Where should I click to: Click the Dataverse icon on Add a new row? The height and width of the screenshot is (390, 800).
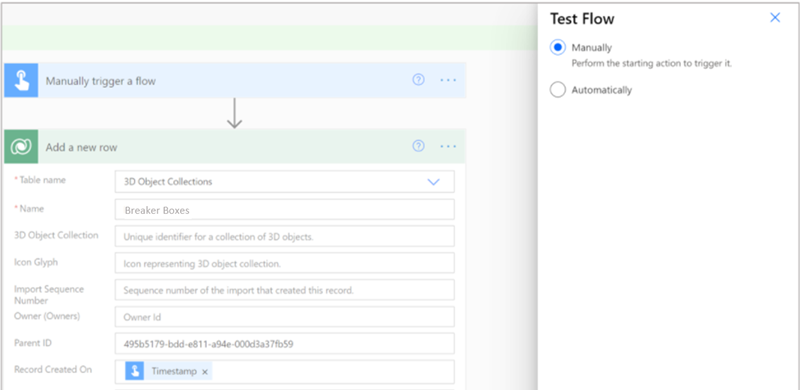(21, 147)
